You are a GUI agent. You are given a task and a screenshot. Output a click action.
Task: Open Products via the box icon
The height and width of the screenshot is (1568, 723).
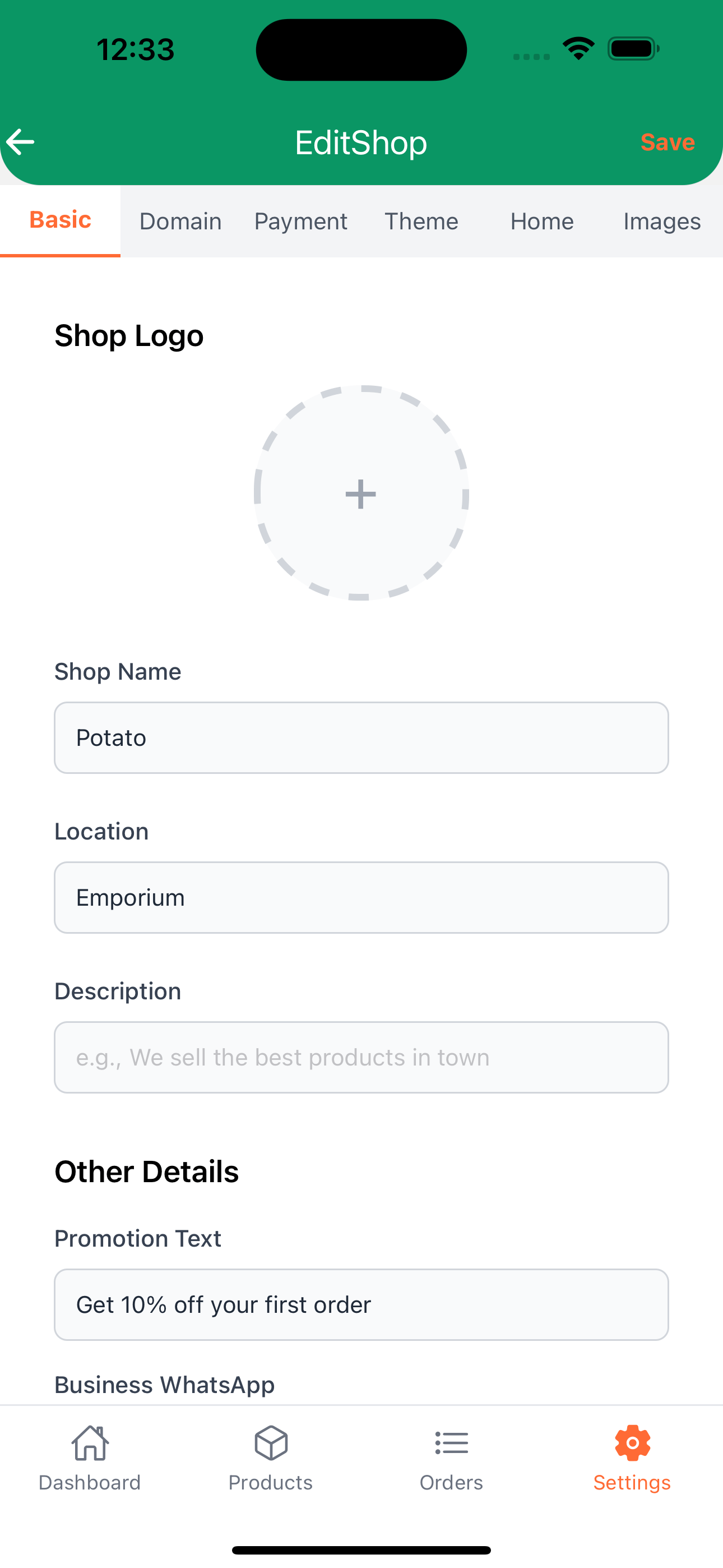tap(271, 1443)
